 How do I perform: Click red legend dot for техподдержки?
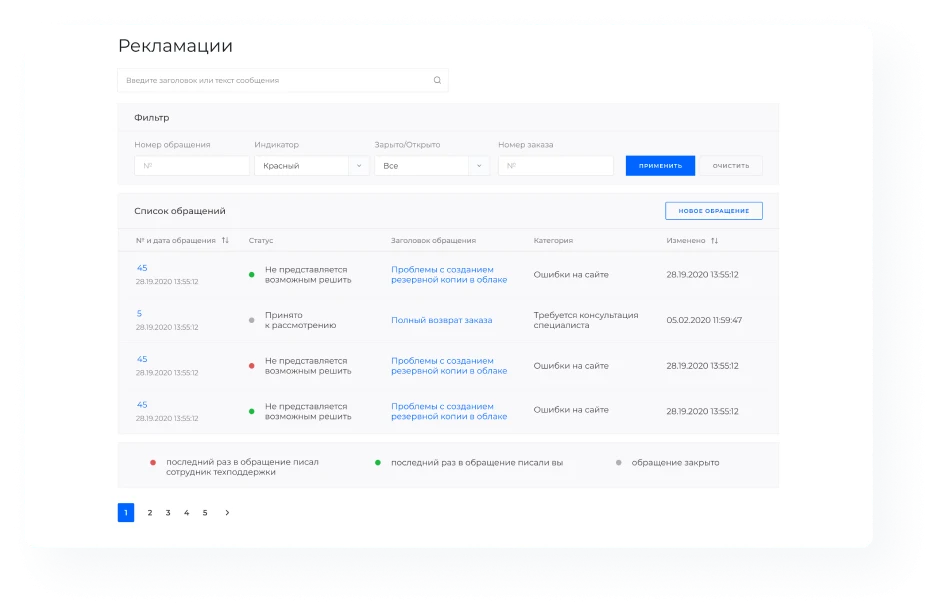[x=153, y=463]
